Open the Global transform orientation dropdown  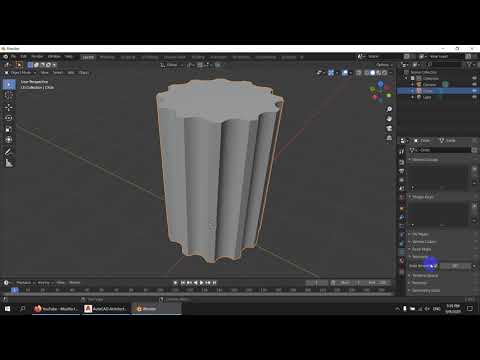[x=171, y=65]
